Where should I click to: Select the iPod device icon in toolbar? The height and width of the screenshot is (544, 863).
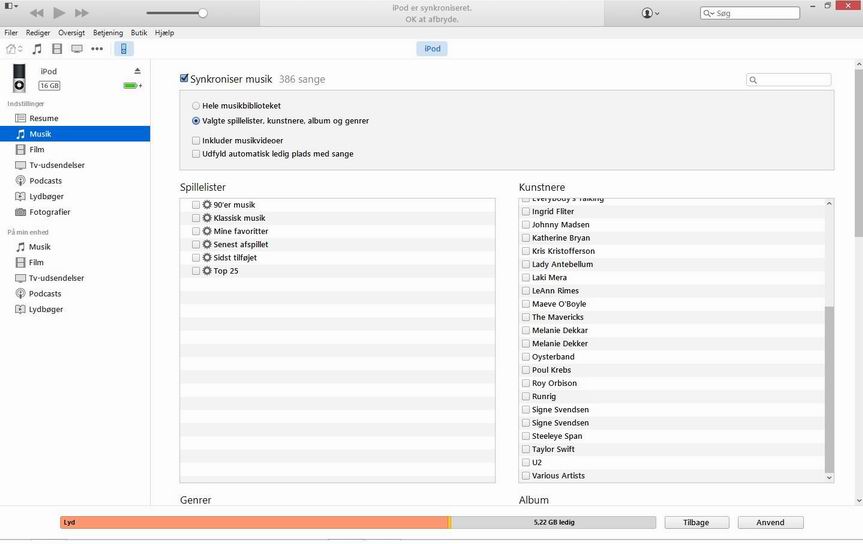pyautogui.click(x=124, y=49)
